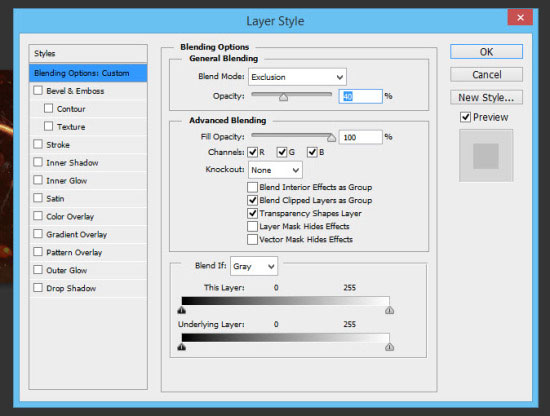Screen dimensions: 550x416
Task: Click the layer style preview thumbnail
Action: pos(486,155)
